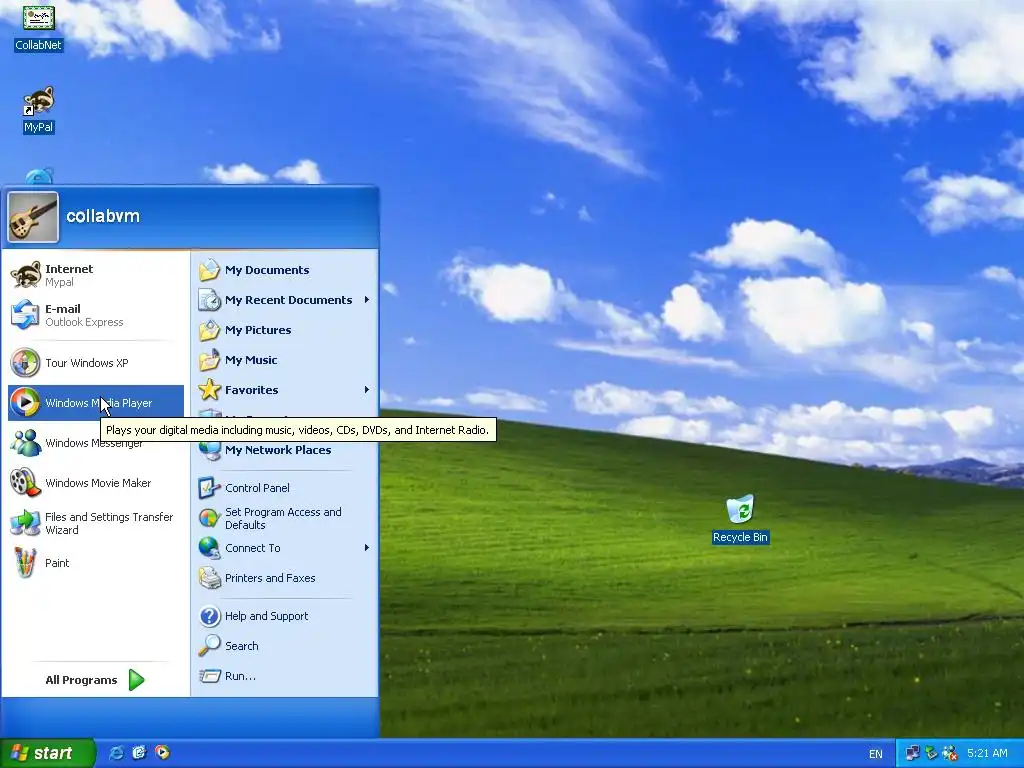The image size is (1024, 768).
Task: Click the guitar user account picture
Action: [33, 217]
